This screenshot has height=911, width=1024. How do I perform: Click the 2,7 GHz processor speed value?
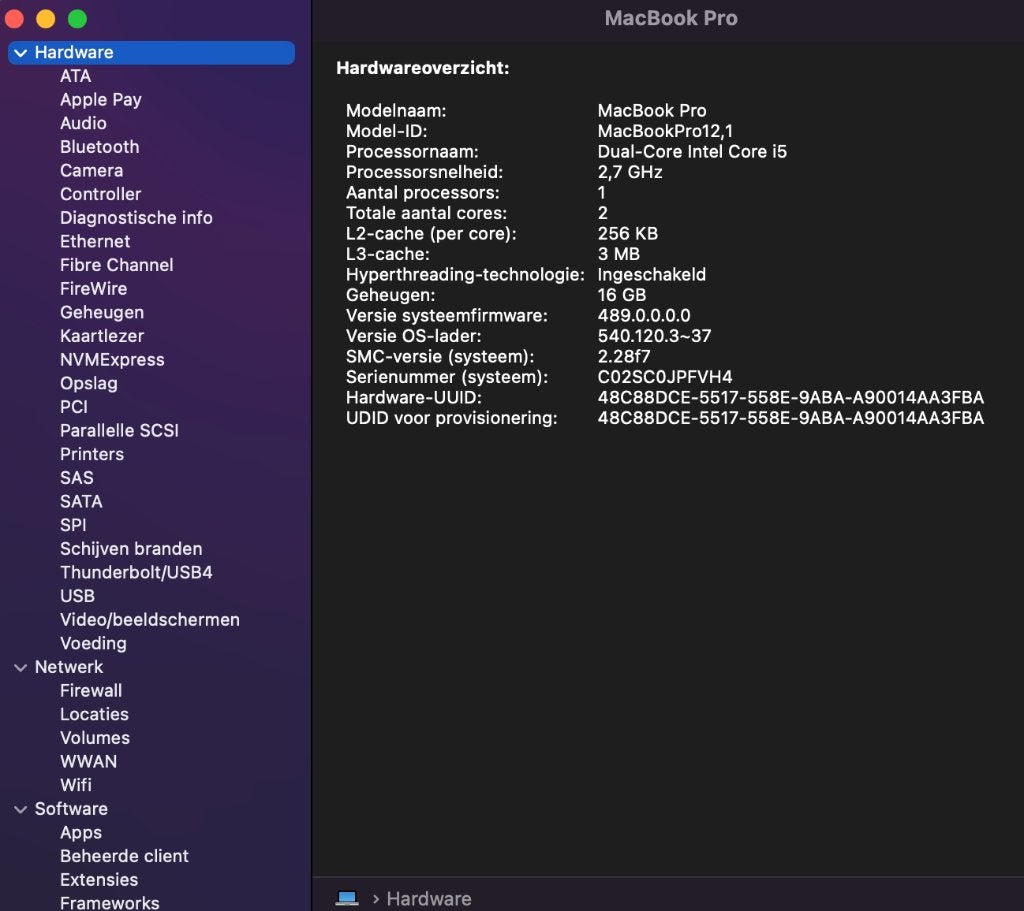(x=630, y=172)
